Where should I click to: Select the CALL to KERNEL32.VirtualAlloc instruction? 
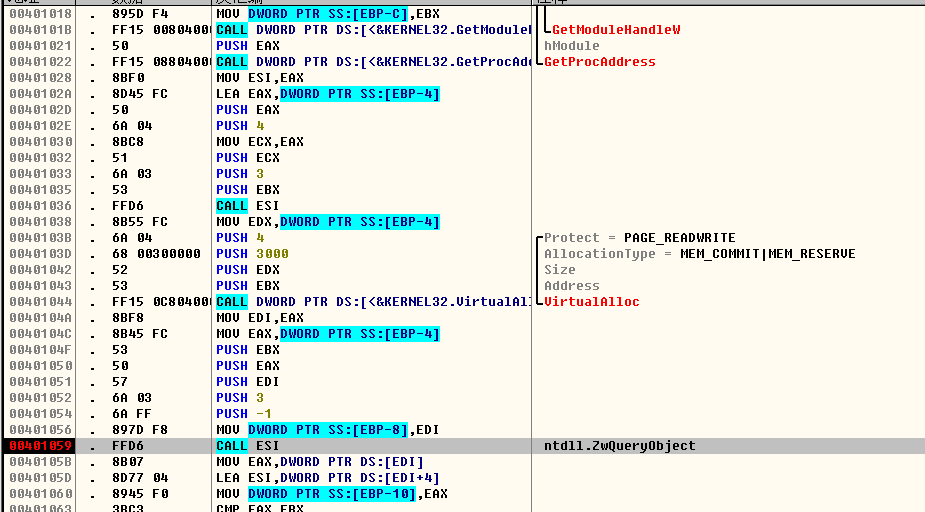click(373, 301)
